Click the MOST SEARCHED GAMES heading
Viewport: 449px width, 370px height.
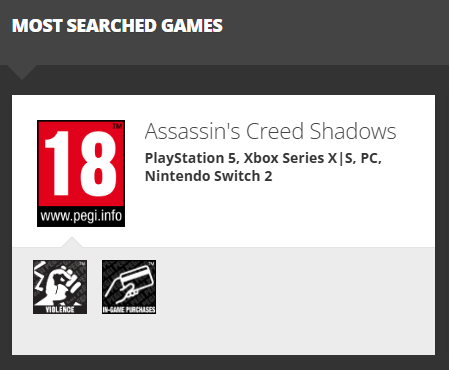117,26
